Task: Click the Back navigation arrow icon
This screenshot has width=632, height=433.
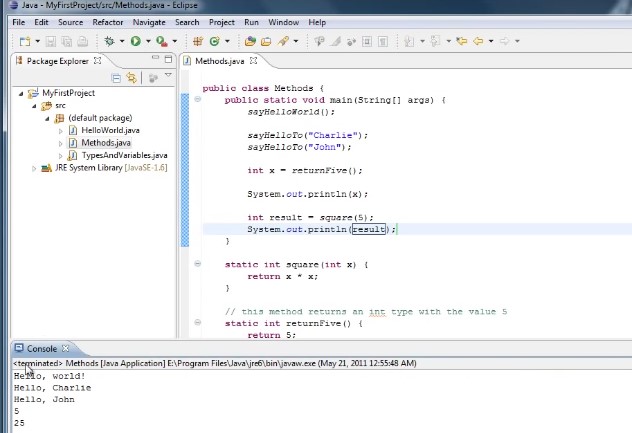Action: point(477,41)
